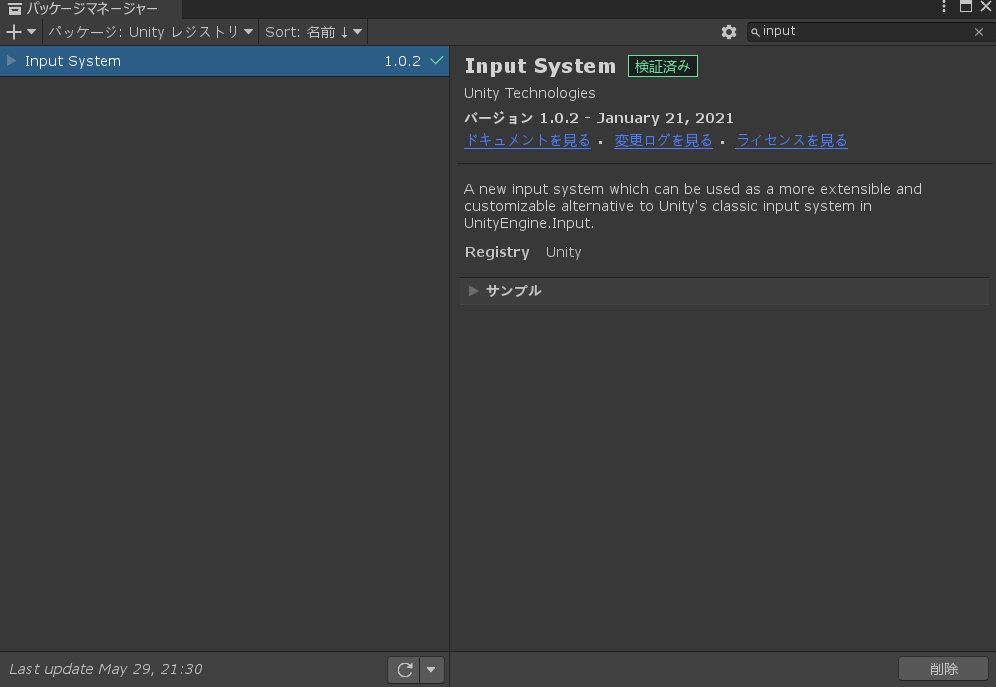Expand the サンプル section

click(x=473, y=291)
